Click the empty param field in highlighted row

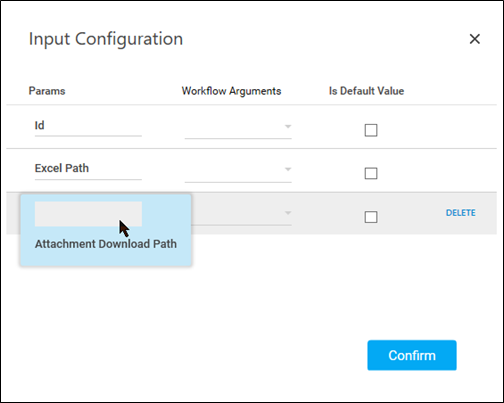pyautogui.click(x=88, y=214)
